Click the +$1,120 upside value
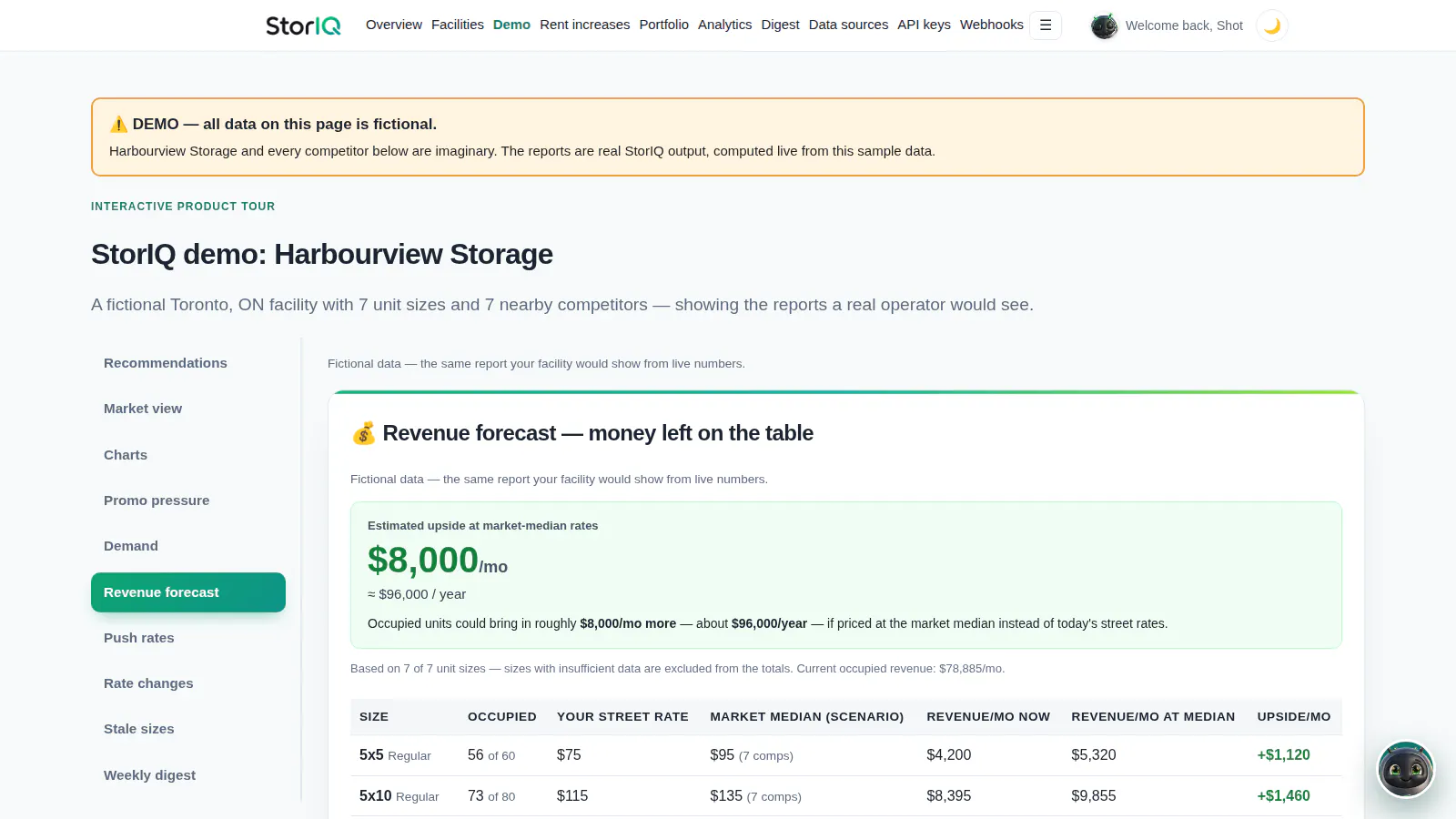1456x819 pixels. click(1283, 755)
